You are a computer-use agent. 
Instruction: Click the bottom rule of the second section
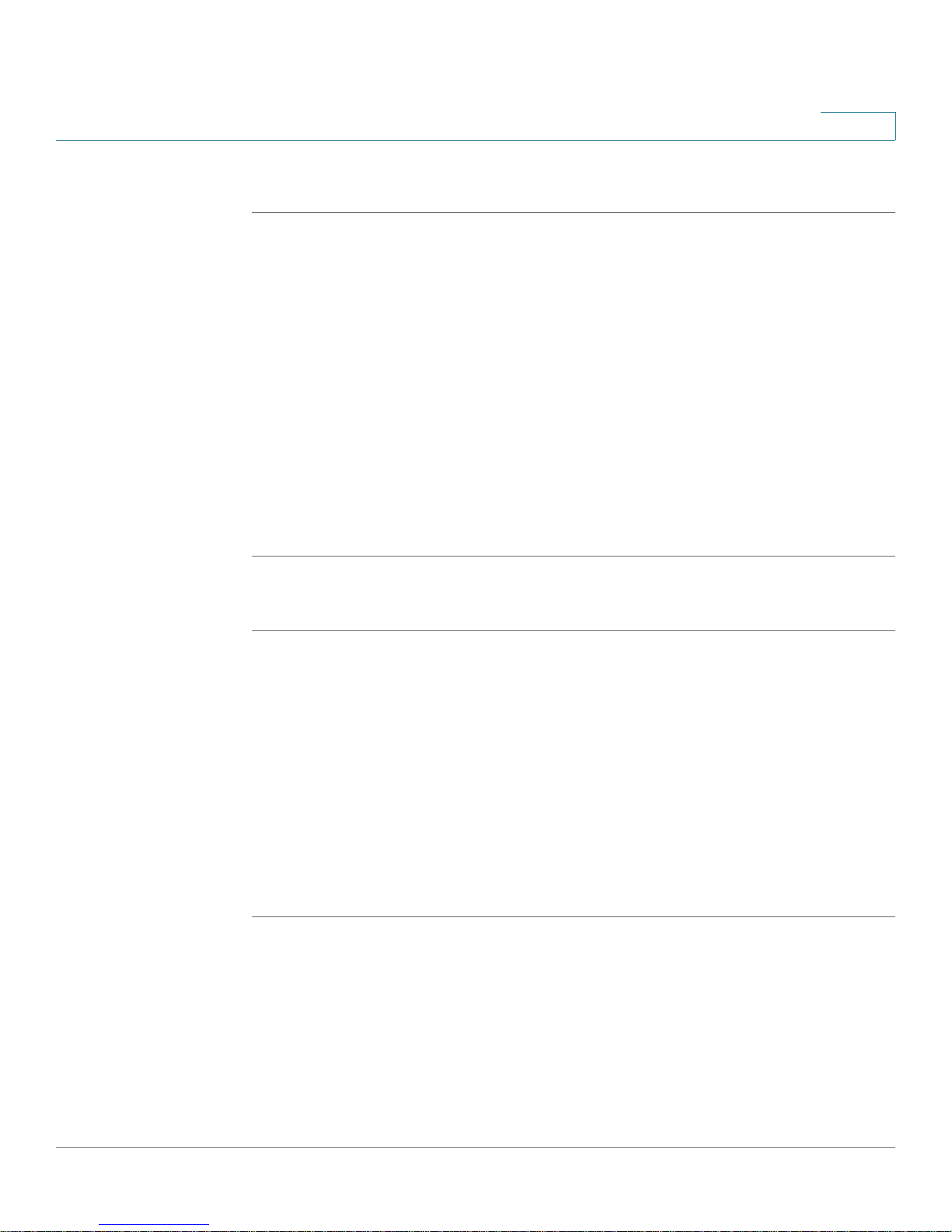click(x=574, y=917)
